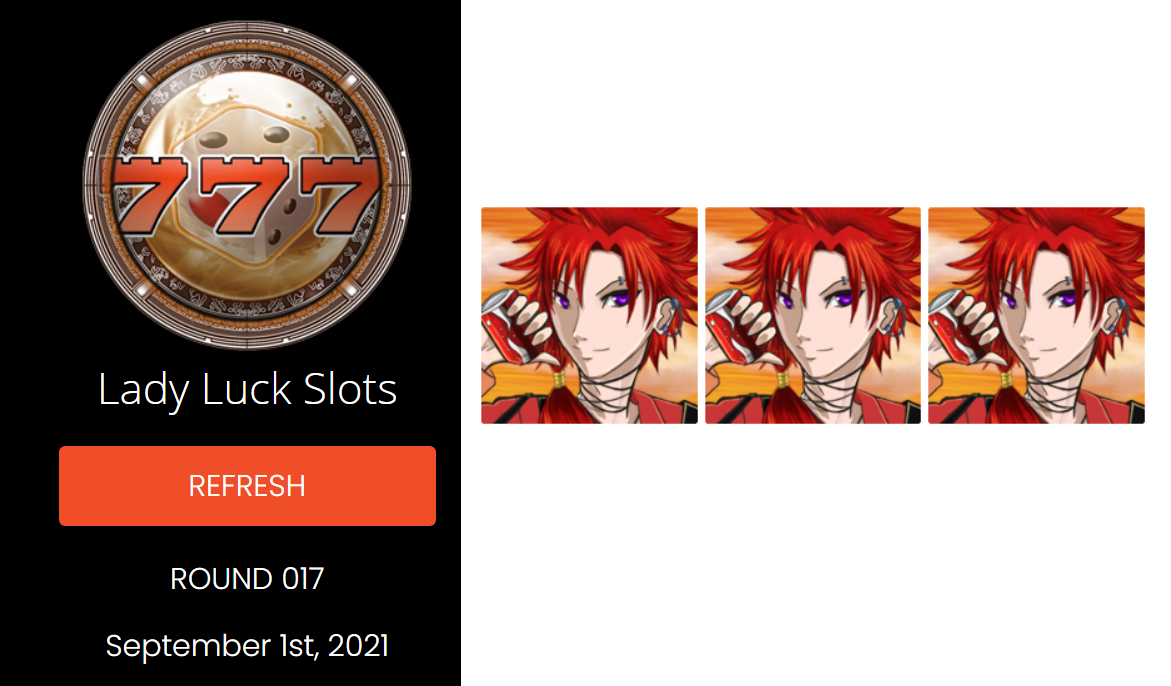Click the character's earring in second reel

895,317
